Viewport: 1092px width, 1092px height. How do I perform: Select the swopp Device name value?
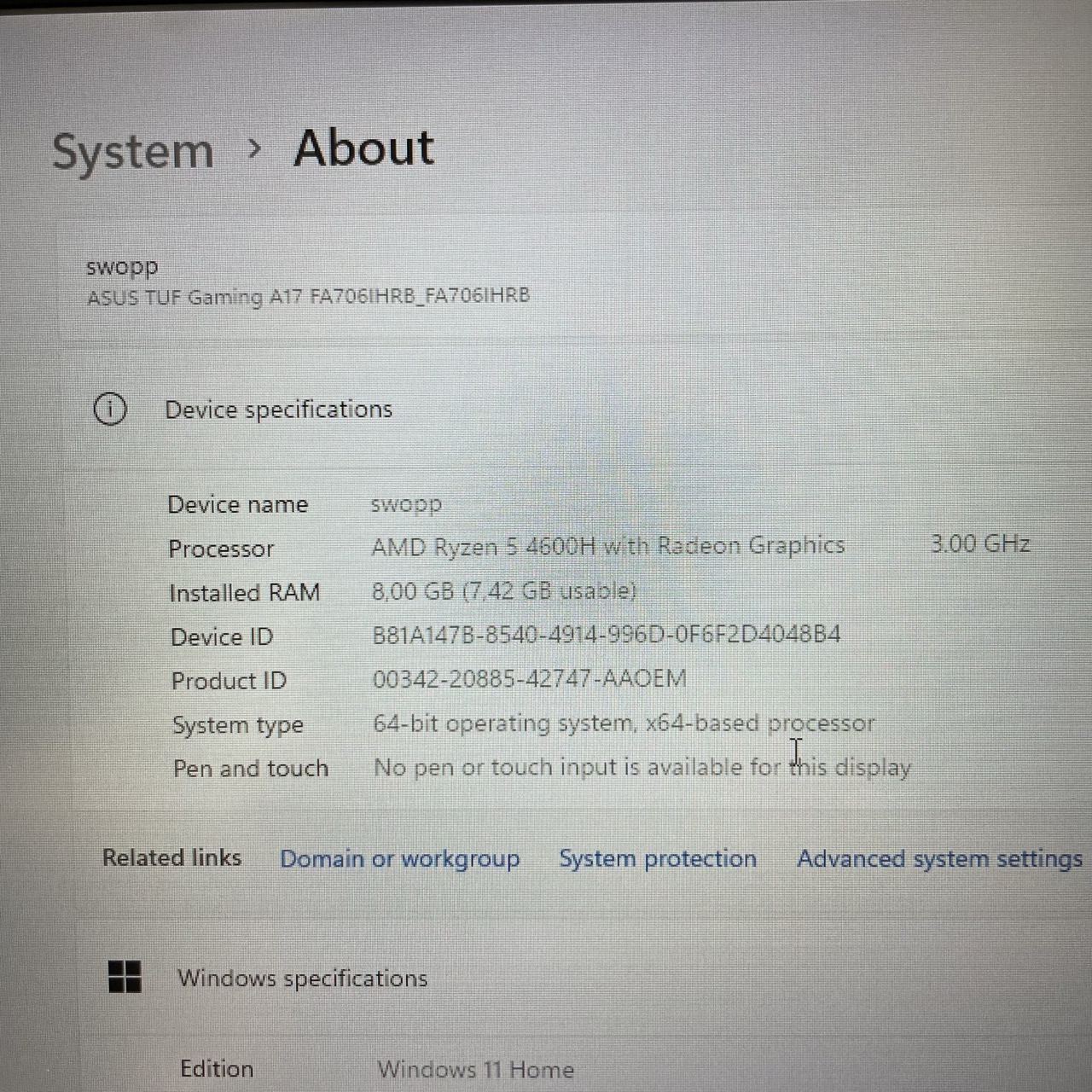[x=406, y=505]
